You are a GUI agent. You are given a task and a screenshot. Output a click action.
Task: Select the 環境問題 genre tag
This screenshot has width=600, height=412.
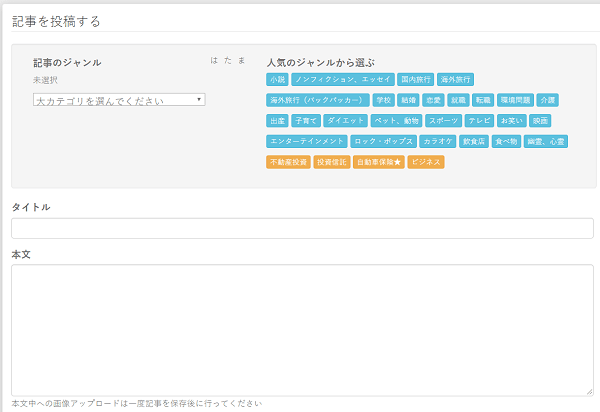(x=515, y=100)
